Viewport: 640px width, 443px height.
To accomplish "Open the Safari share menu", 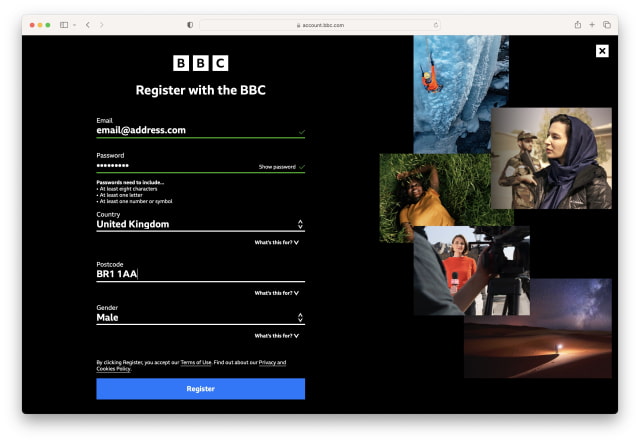I will [577, 24].
